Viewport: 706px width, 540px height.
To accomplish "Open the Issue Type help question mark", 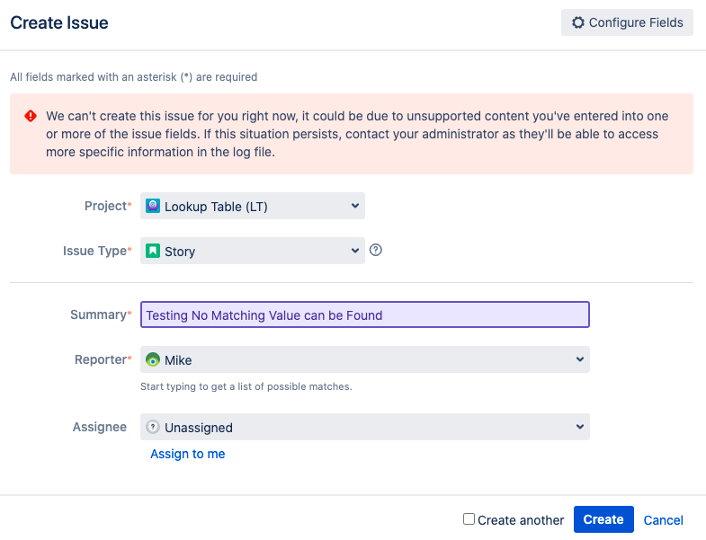I will (376, 250).
